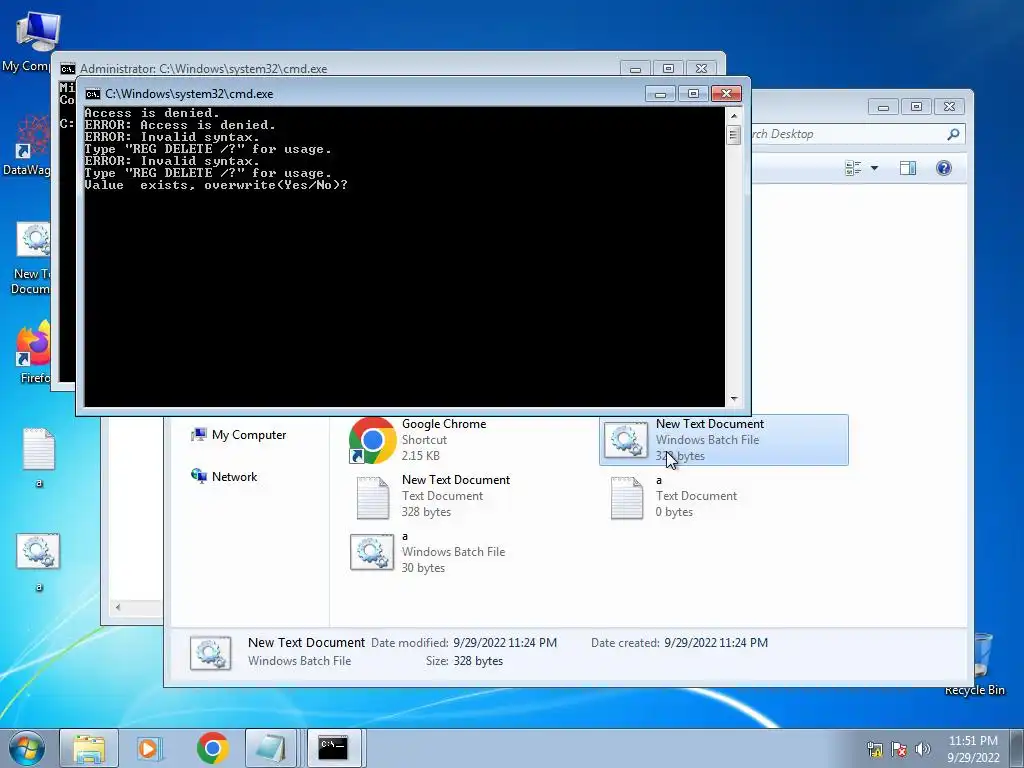This screenshot has width=1024, height=768.
Task: Select the Recycle Bin desktop icon
Action: click(x=980, y=663)
